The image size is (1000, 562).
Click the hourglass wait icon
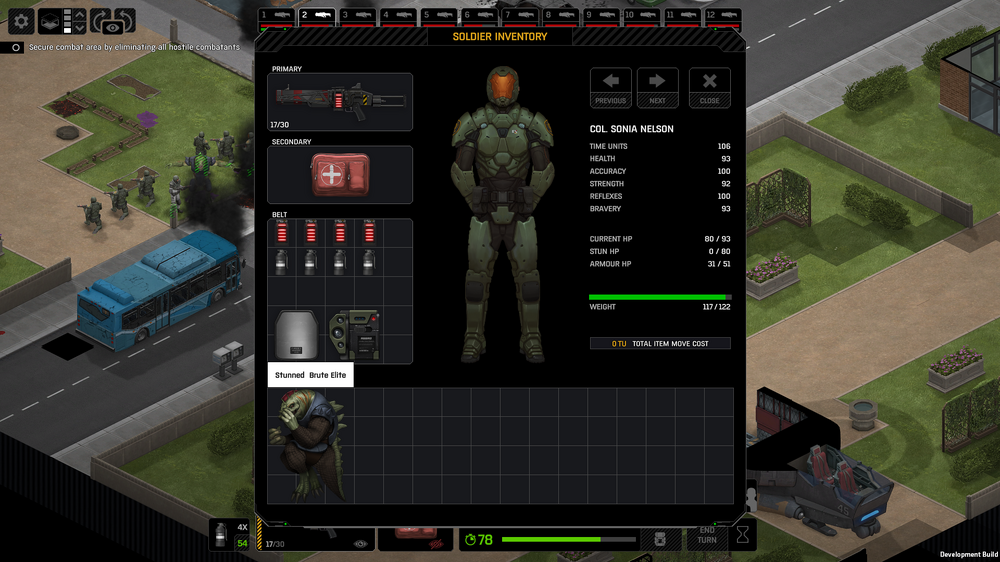(742, 535)
